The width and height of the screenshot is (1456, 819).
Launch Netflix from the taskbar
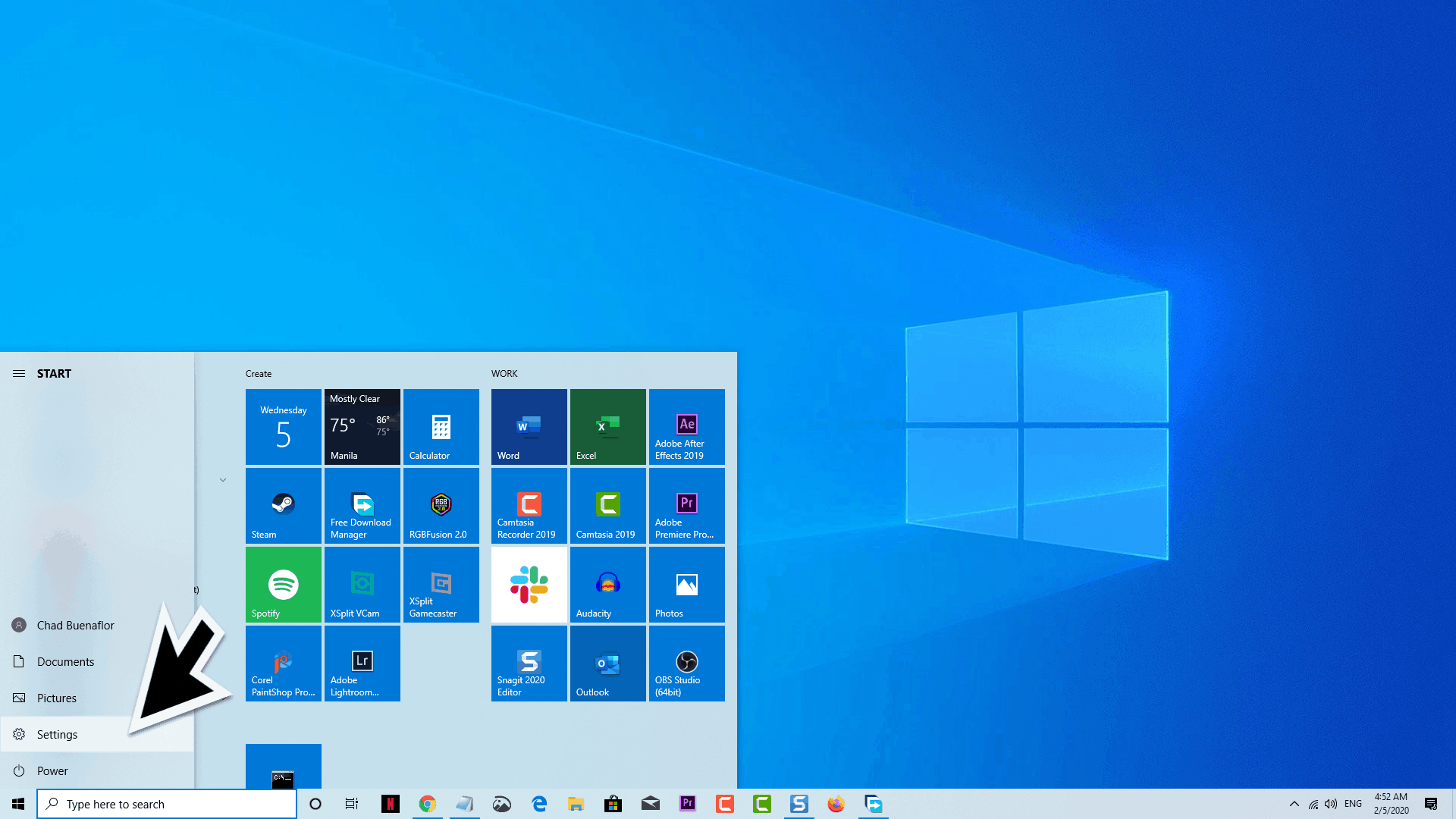pos(390,804)
